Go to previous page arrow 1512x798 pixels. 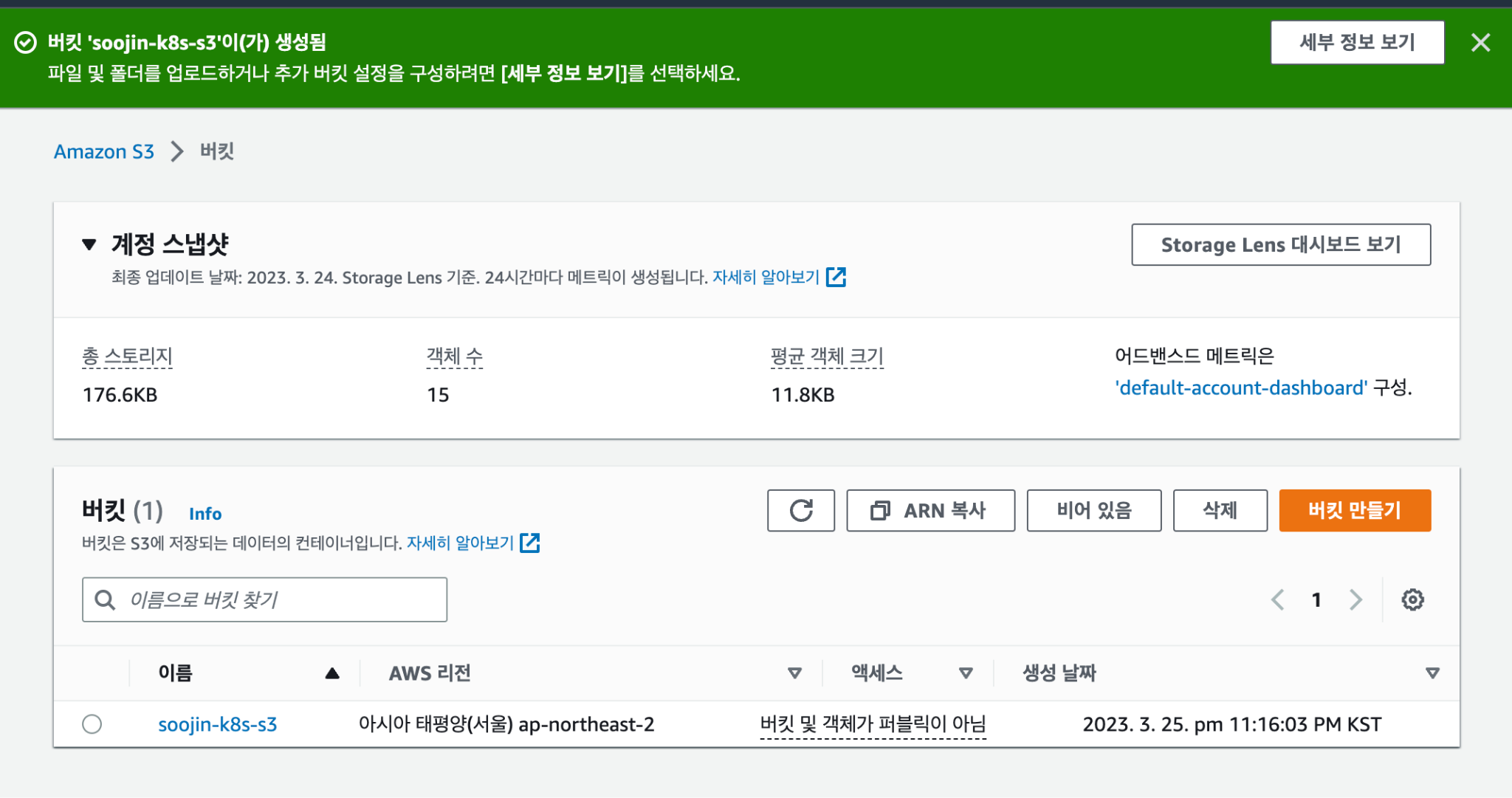point(1278,599)
